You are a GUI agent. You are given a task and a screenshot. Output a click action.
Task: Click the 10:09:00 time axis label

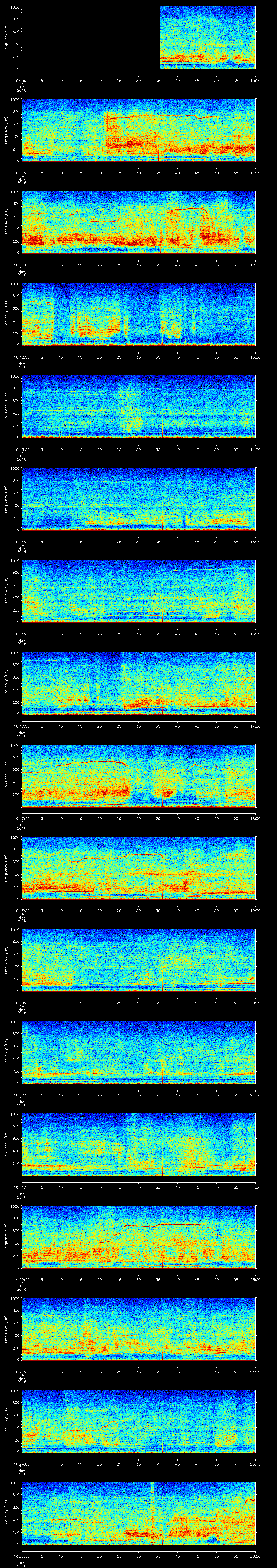[21, 80]
